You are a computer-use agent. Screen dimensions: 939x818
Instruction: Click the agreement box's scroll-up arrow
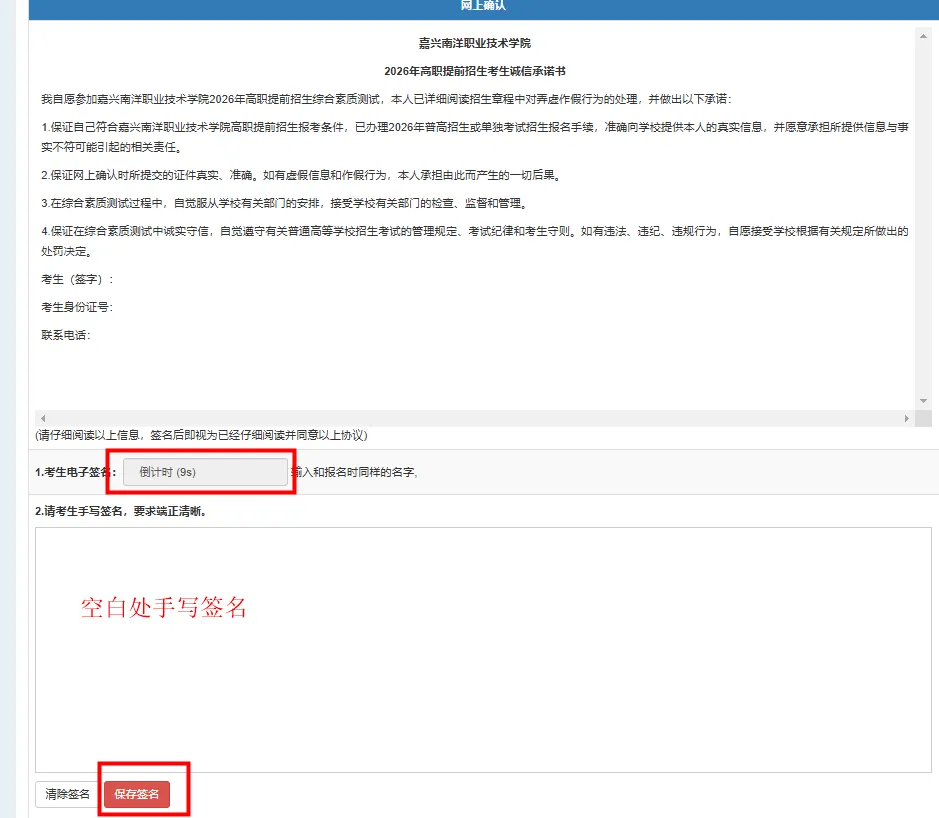click(x=923, y=36)
